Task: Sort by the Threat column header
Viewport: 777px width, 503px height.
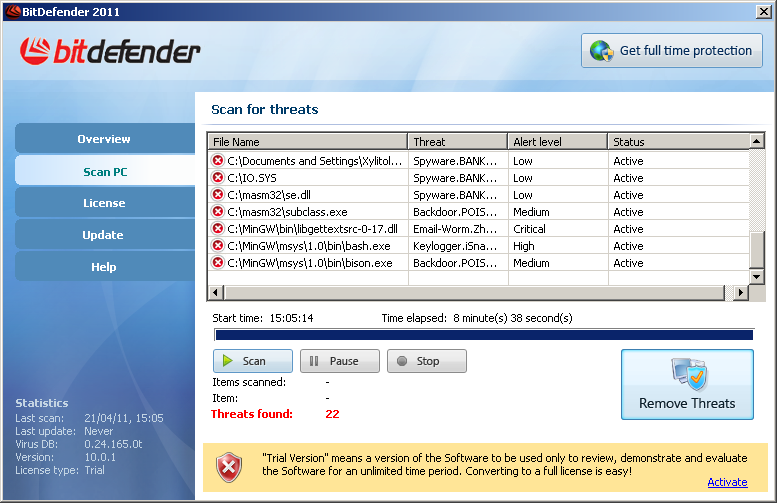Action: coord(458,142)
